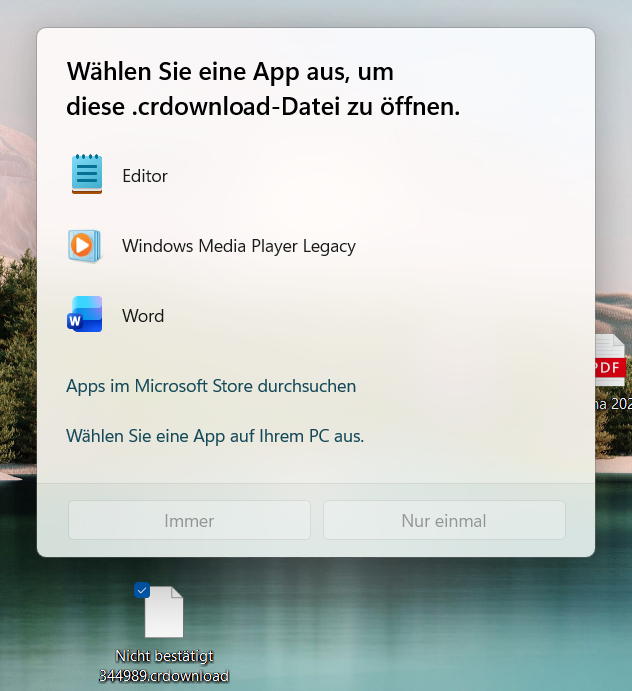
Task: Choose the Word label in the app list
Action: (143, 316)
